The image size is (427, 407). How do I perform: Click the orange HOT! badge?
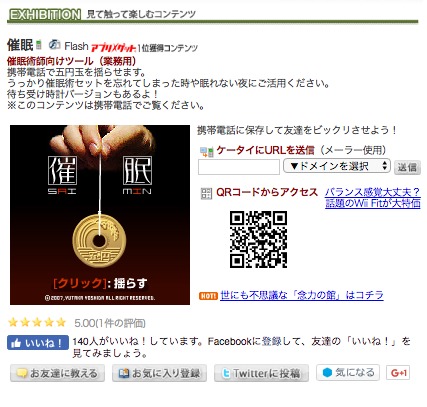(208, 296)
